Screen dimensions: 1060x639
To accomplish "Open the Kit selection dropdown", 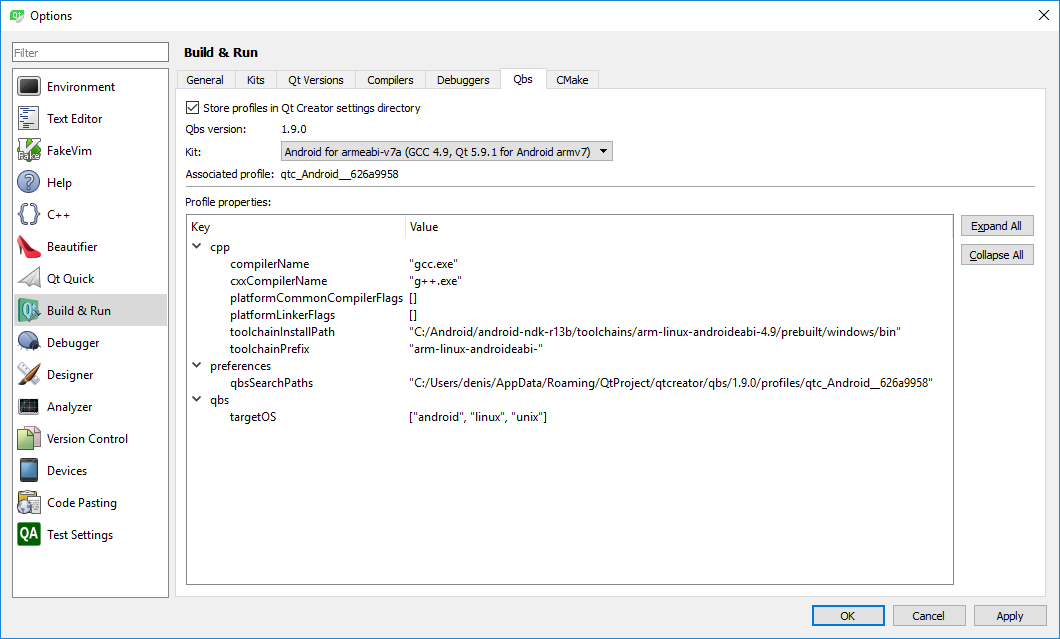I will (446, 152).
